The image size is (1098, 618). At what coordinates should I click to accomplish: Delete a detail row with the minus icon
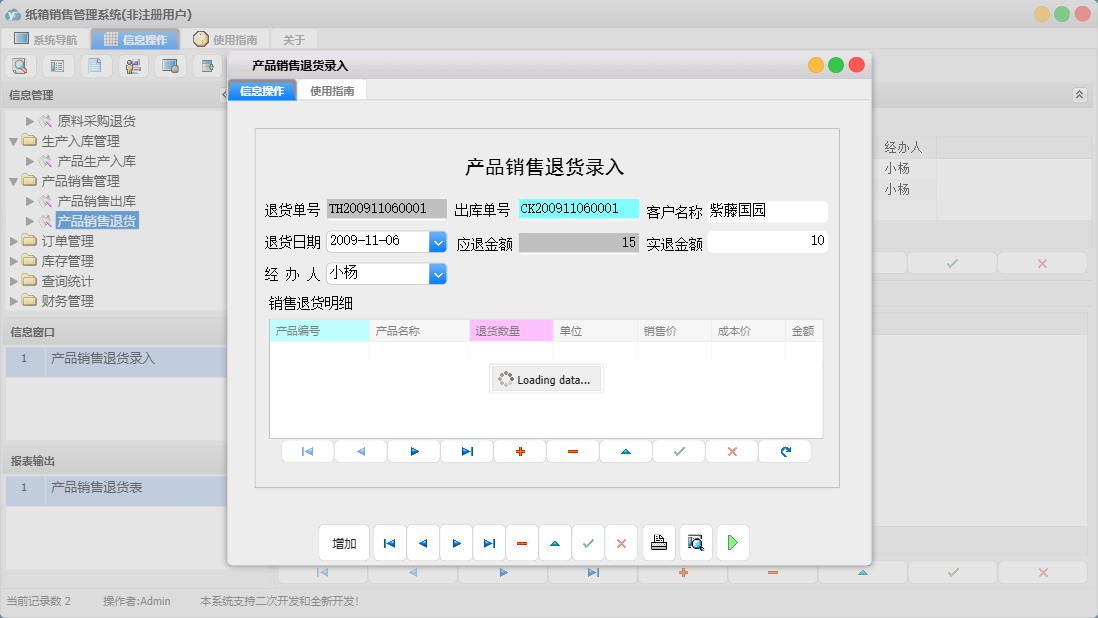572,451
